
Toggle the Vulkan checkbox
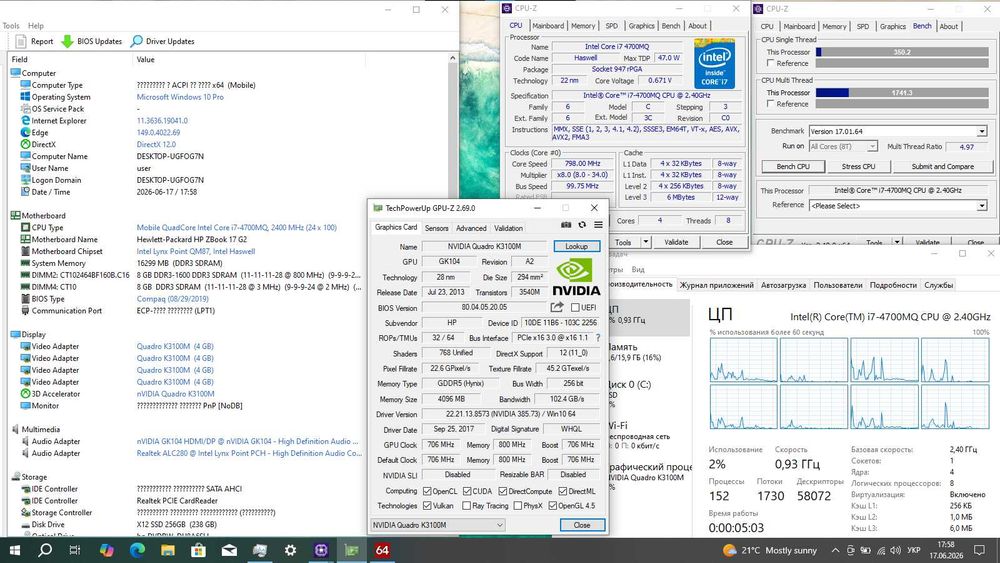tap(427, 506)
